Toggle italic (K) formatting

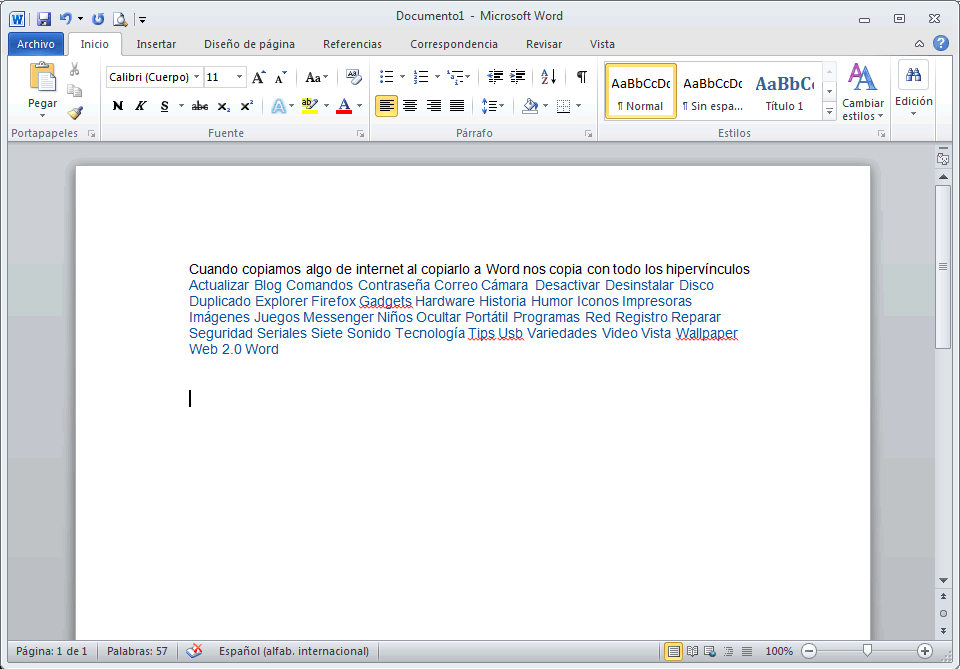pyautogui.click(x=141, y=106)
